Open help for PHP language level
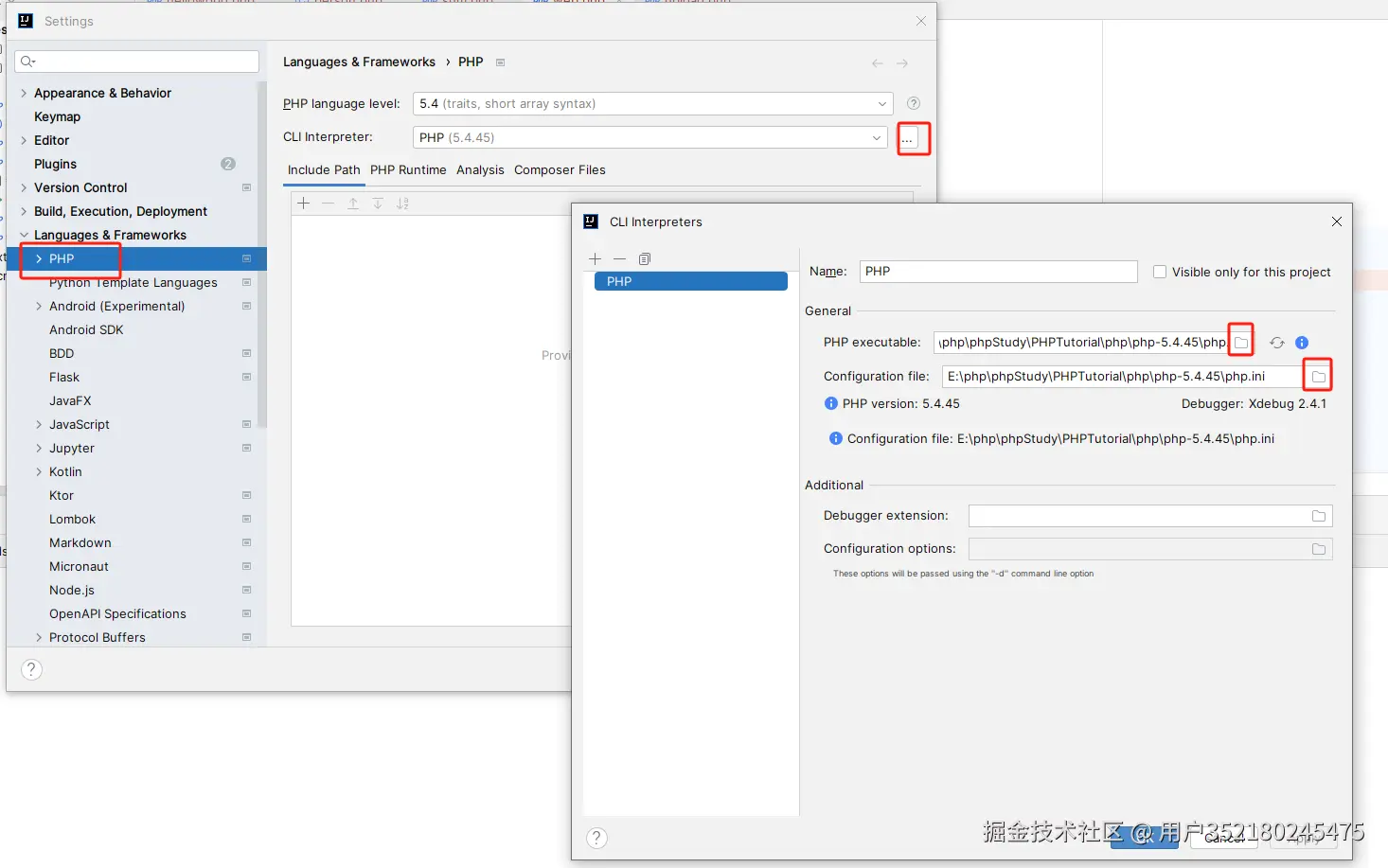This screenshot has width=1388, height=868. coord(914,103)
